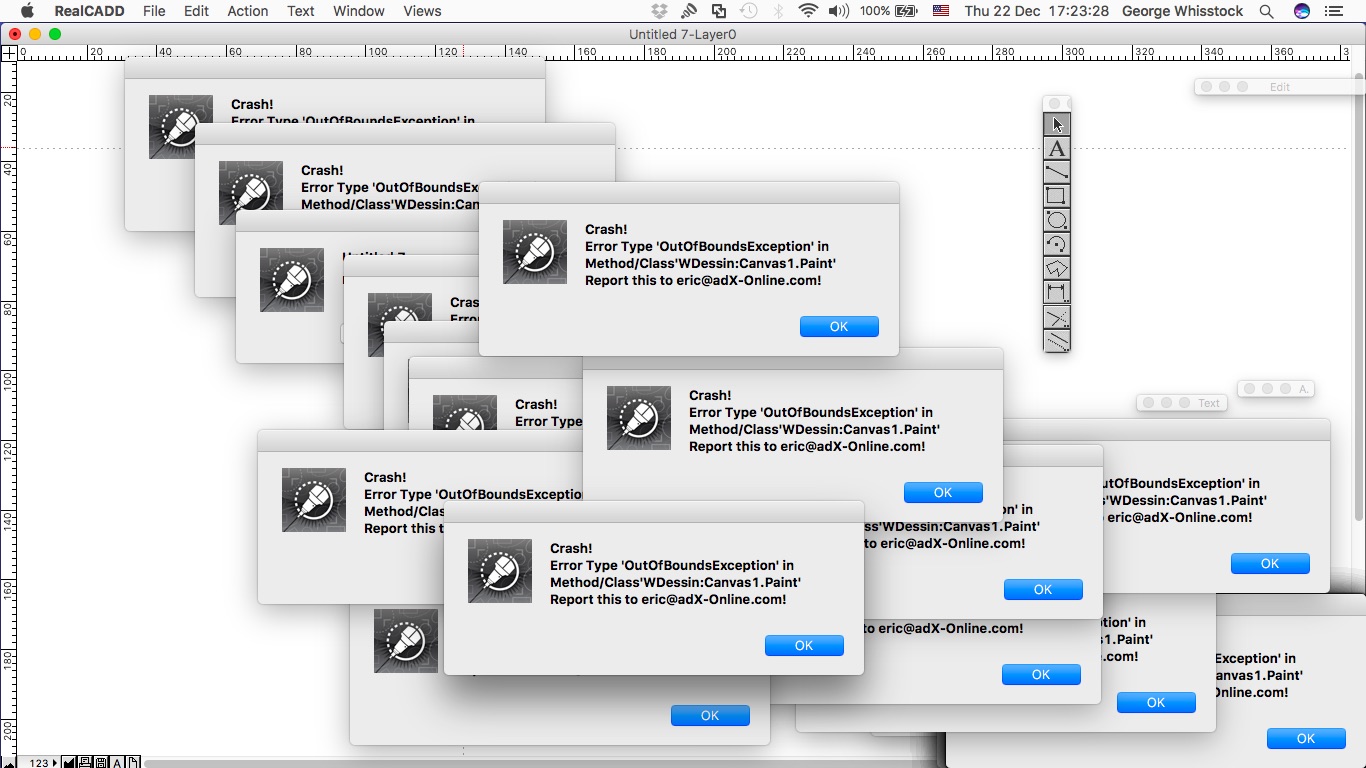Open the volume control in menu bar
The image size is (1366, 768).
click(x=838, y=11)
